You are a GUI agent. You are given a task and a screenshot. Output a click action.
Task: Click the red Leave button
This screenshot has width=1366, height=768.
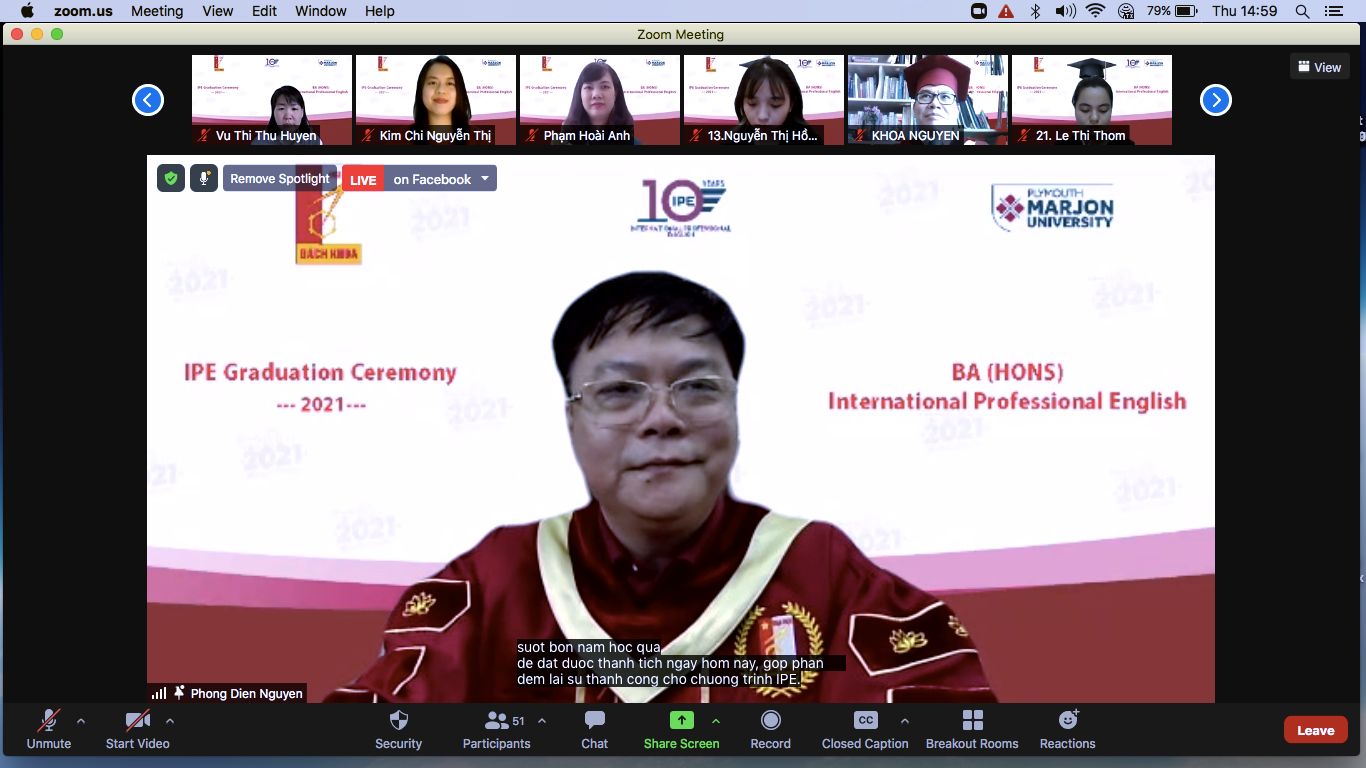(x=1315, y=730)
